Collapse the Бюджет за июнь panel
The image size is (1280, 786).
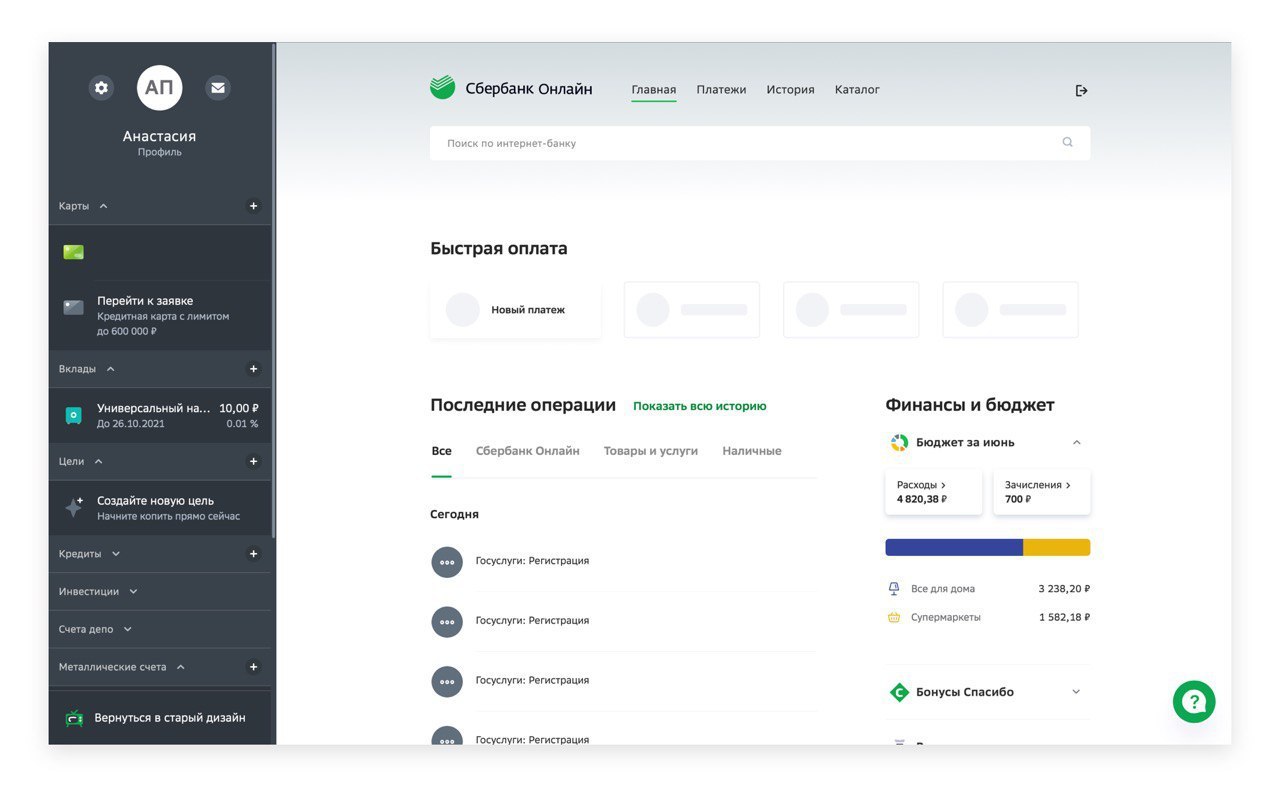(1076, 442)
